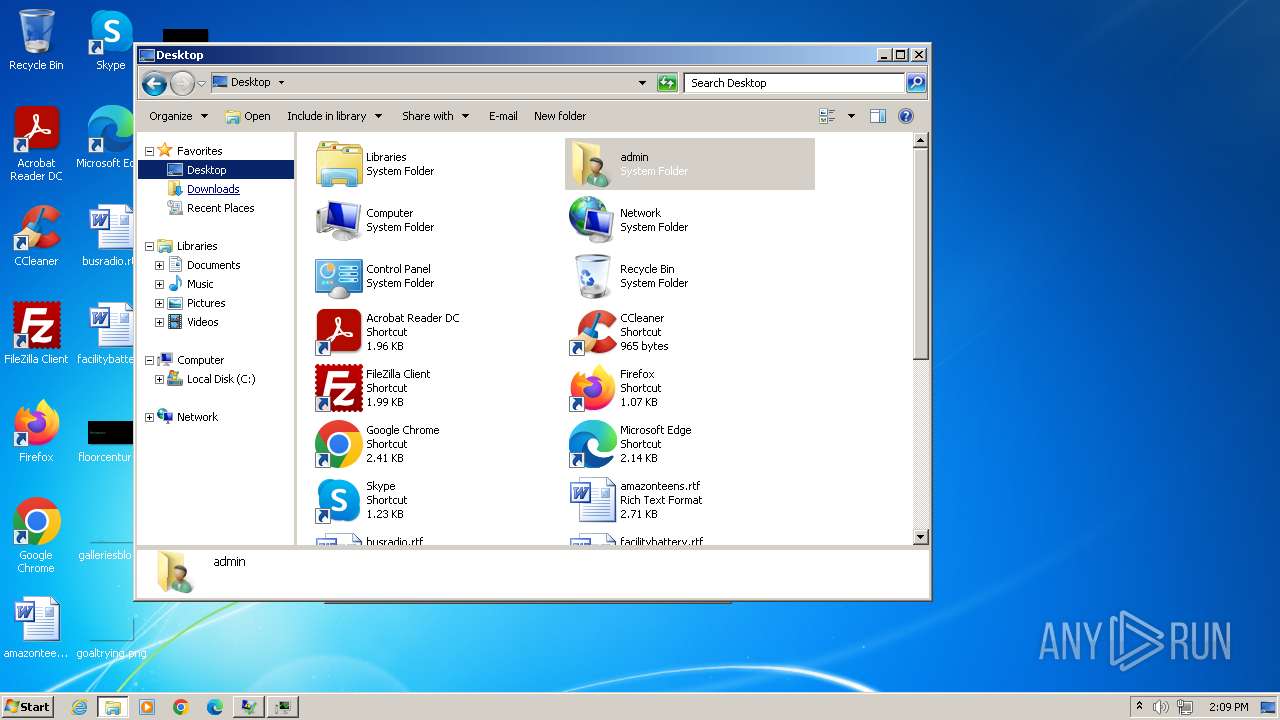Click the Back navigation arrow in Explorer

(154, 83)
